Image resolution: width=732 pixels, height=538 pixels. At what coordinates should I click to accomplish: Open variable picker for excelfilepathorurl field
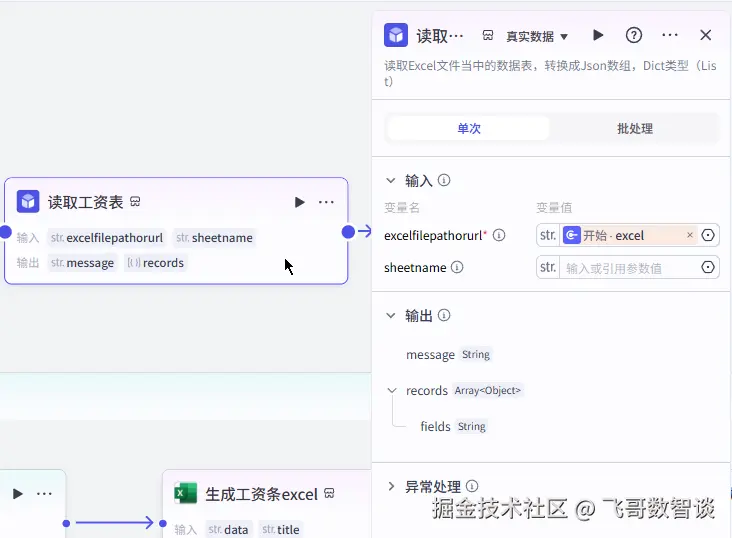coord(708,235)
